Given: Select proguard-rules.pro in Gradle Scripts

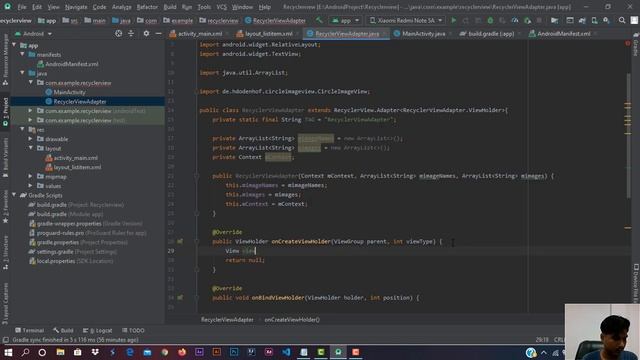Looking at the screenshot, I should click(60, 233).
